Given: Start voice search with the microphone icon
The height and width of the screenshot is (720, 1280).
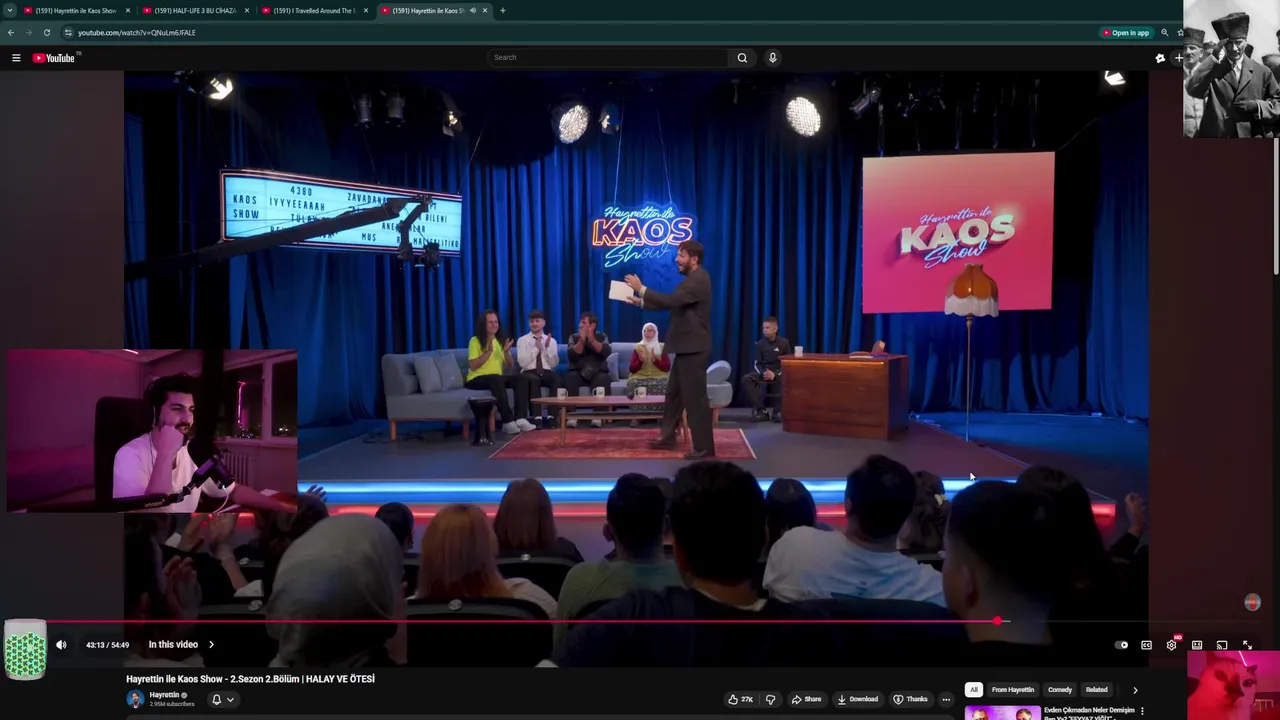Looking at the screenshot, I should point(772,57).
